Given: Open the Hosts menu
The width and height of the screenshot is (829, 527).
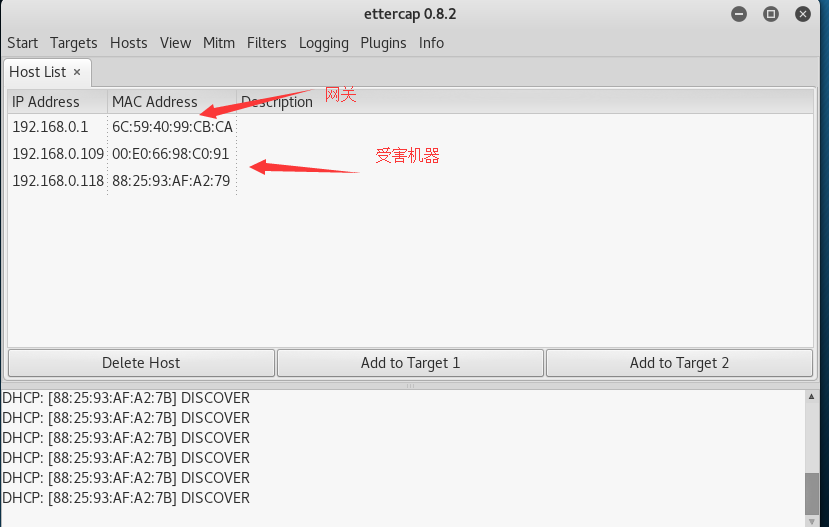Looking at the screenshot, I should point(128,43).
